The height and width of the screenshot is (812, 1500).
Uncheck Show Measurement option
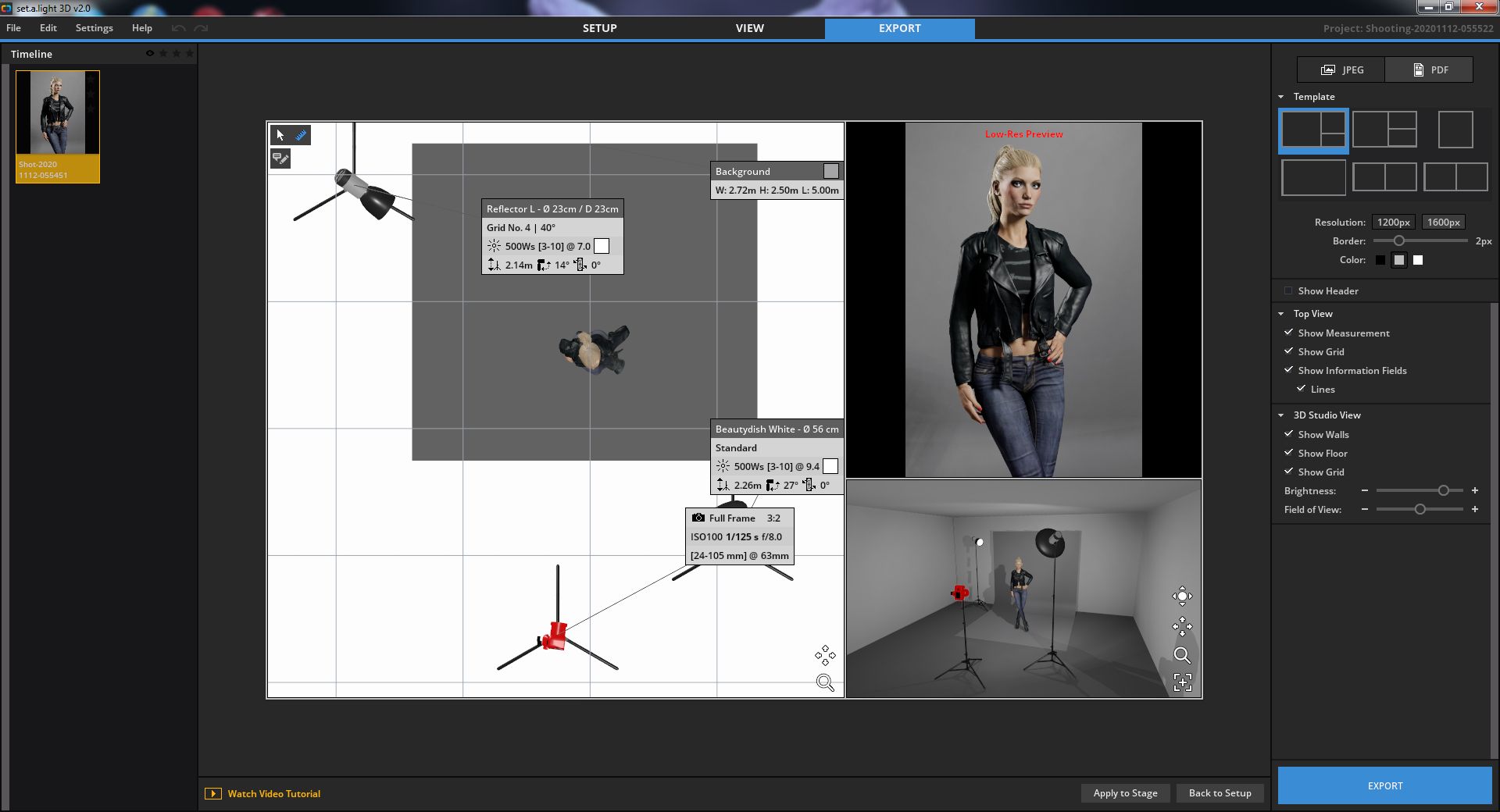(x=1288, y=333)
